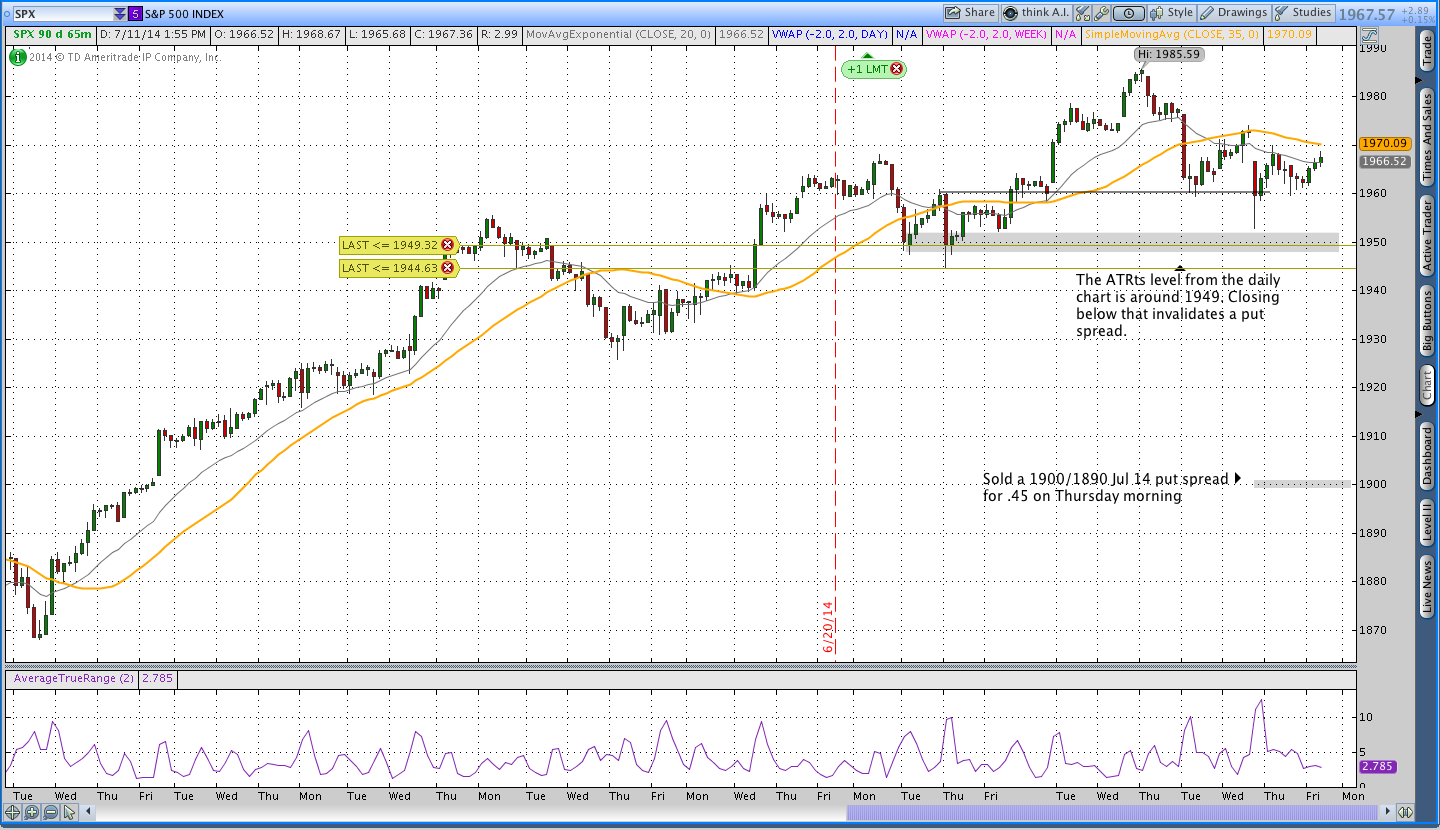Image resolution: width=1440 pixels, height=830 pixels.
Task: Click the green info icon on chart
Action: tap(17, 57)
